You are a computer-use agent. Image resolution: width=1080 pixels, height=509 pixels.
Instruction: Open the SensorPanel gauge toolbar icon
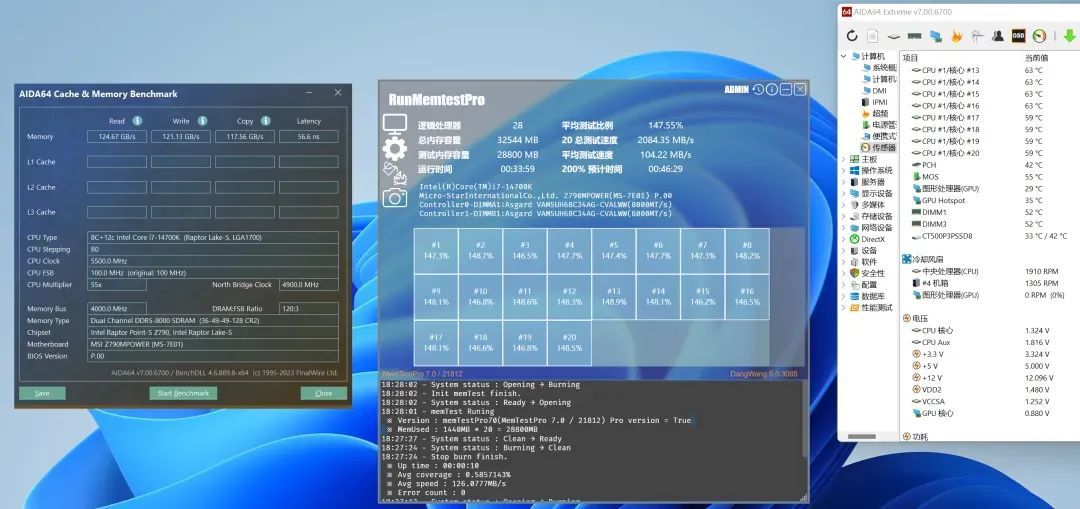click(1039, 36)
